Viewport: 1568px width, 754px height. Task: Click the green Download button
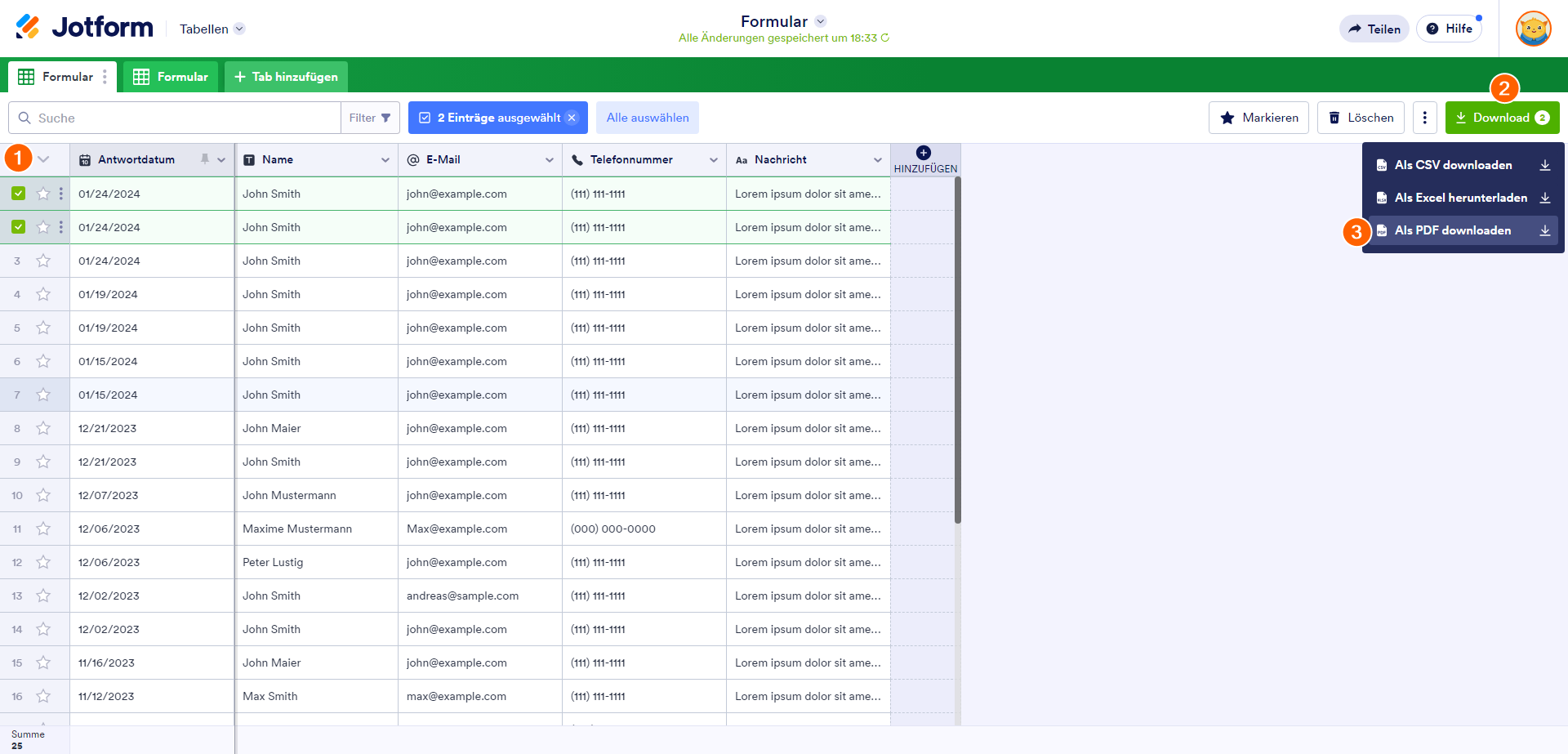pos(1502,118)
